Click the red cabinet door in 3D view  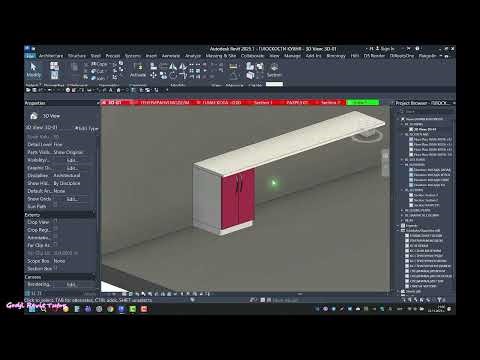[x=238, y=199]
